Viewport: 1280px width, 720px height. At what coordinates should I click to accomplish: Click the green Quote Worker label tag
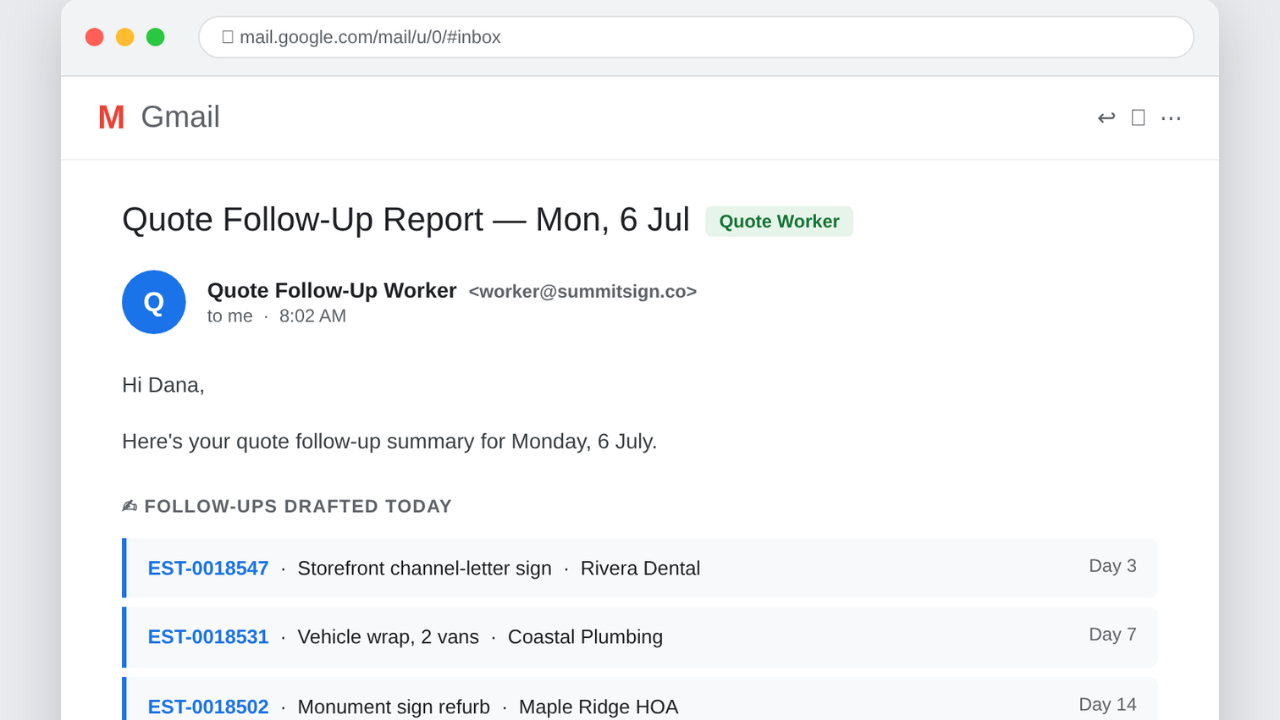click(x=779, y=221)
